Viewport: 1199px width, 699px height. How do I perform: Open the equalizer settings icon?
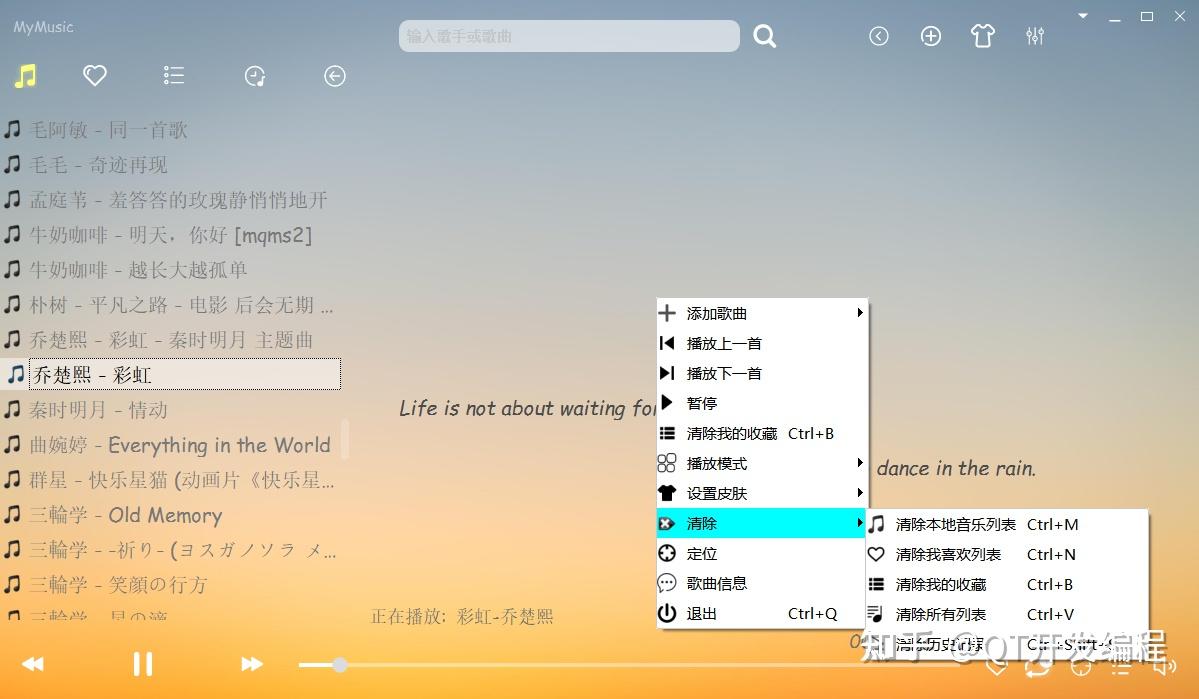pyautogui.click(x=1034, y=35)
